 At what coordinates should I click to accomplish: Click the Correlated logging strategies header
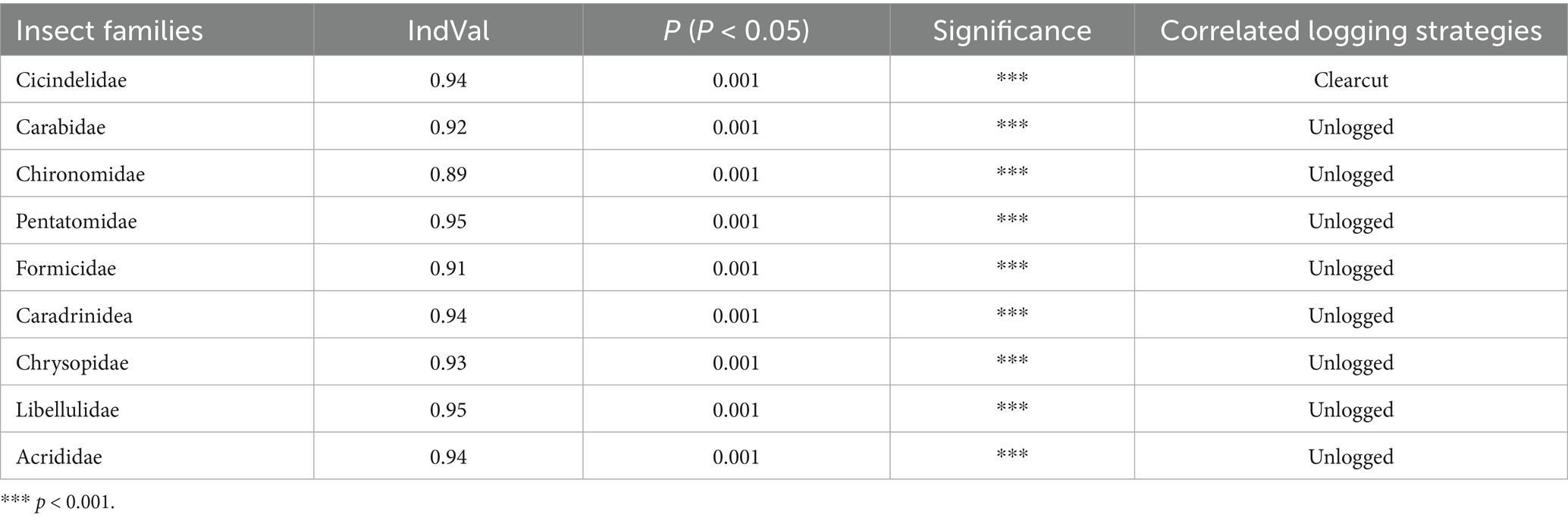point(1350,31)
